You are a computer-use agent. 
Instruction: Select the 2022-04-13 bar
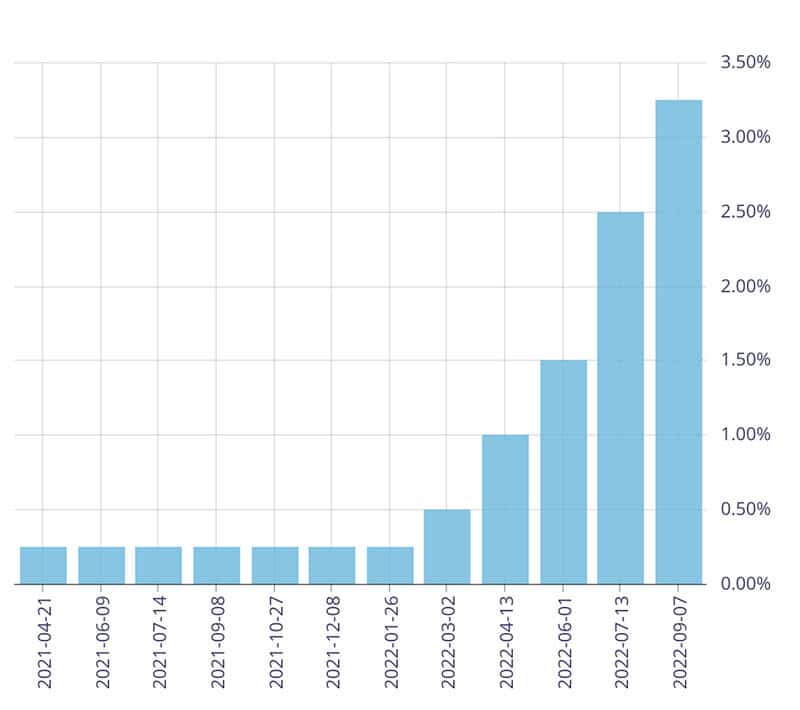click(x=505, y=509)
